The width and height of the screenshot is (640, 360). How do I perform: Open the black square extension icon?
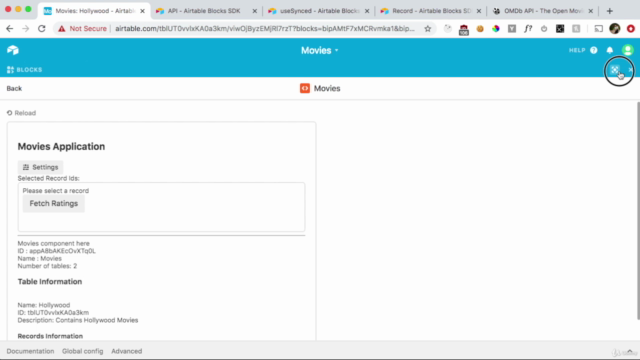[560, 29]
